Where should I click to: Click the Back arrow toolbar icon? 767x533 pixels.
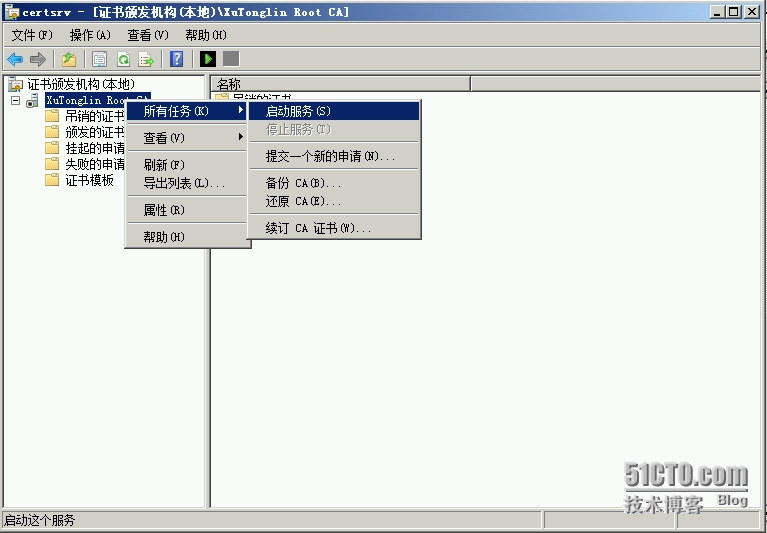point(15,60)
